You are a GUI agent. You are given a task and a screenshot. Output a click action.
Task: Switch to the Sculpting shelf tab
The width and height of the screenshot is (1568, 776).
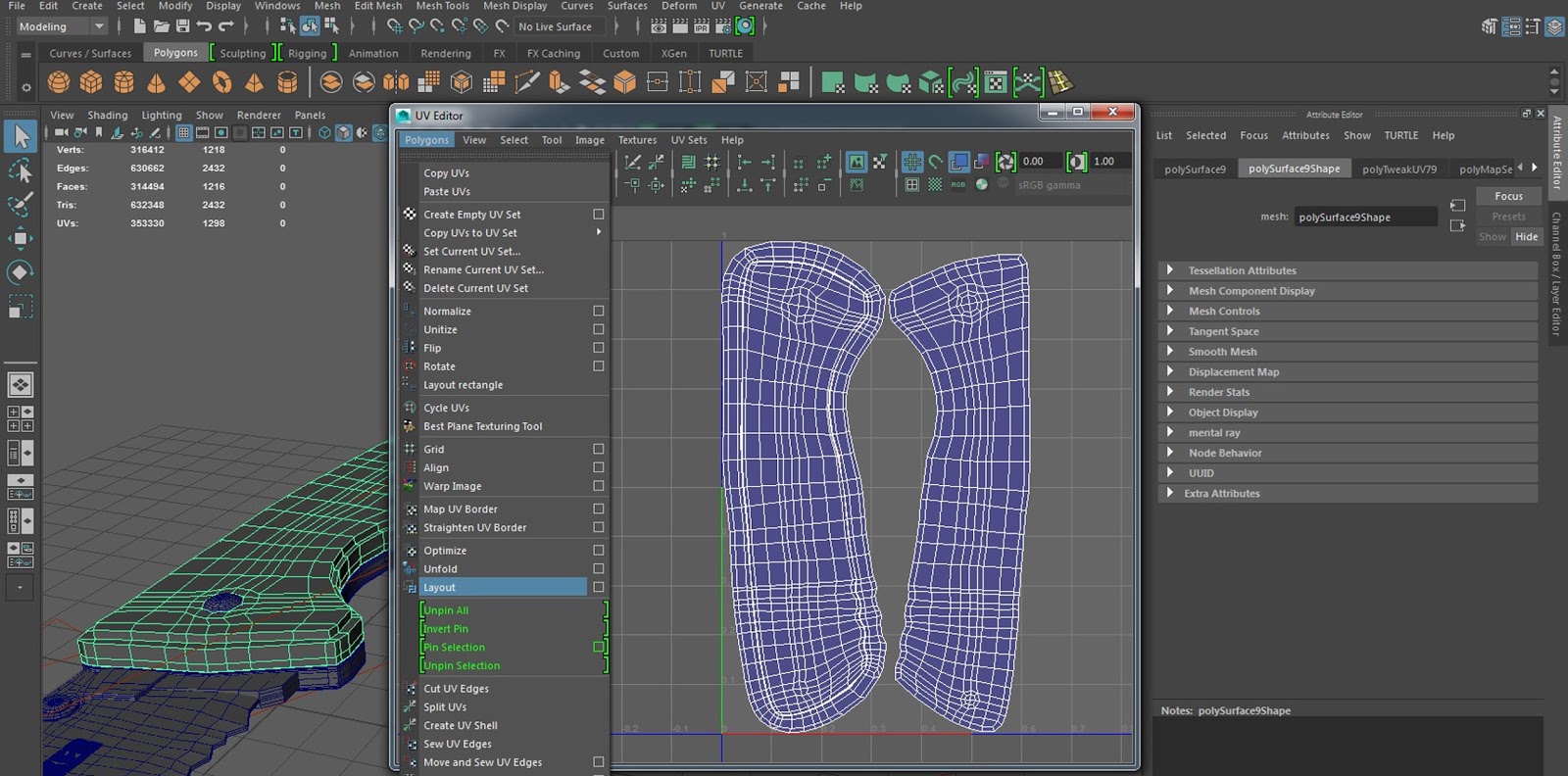click(x=242, y=53)
